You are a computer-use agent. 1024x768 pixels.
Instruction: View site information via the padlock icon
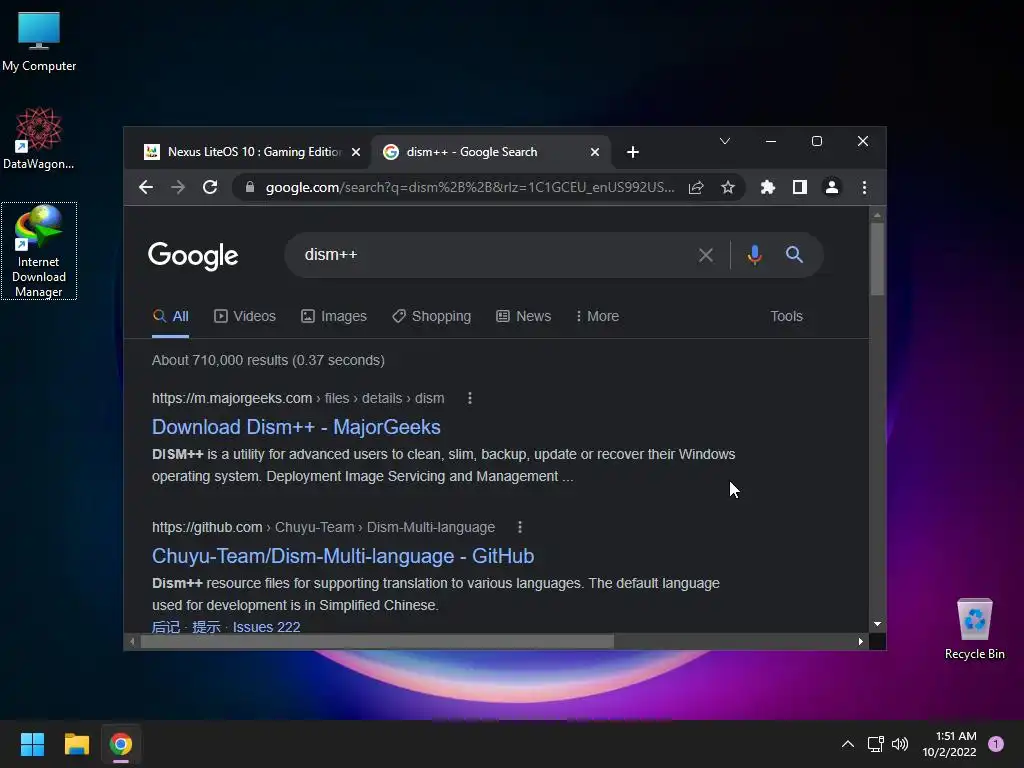249,187
